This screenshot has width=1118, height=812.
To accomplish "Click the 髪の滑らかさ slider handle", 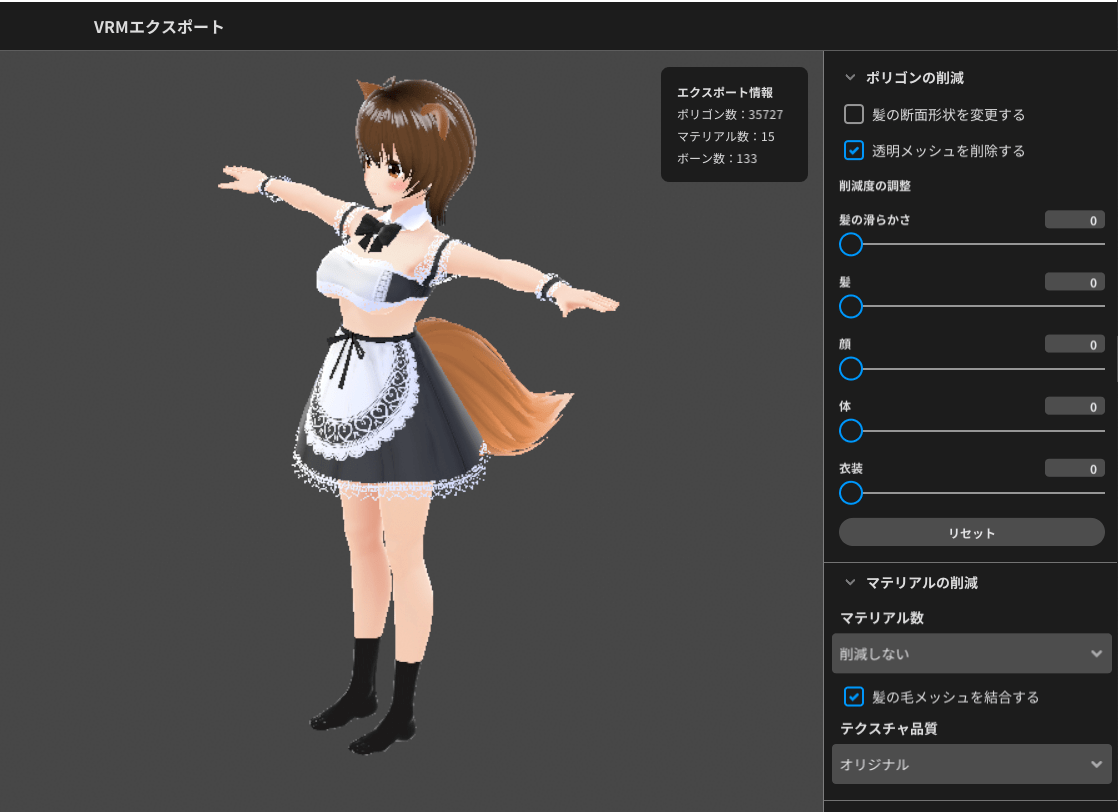I will [851, 244].
